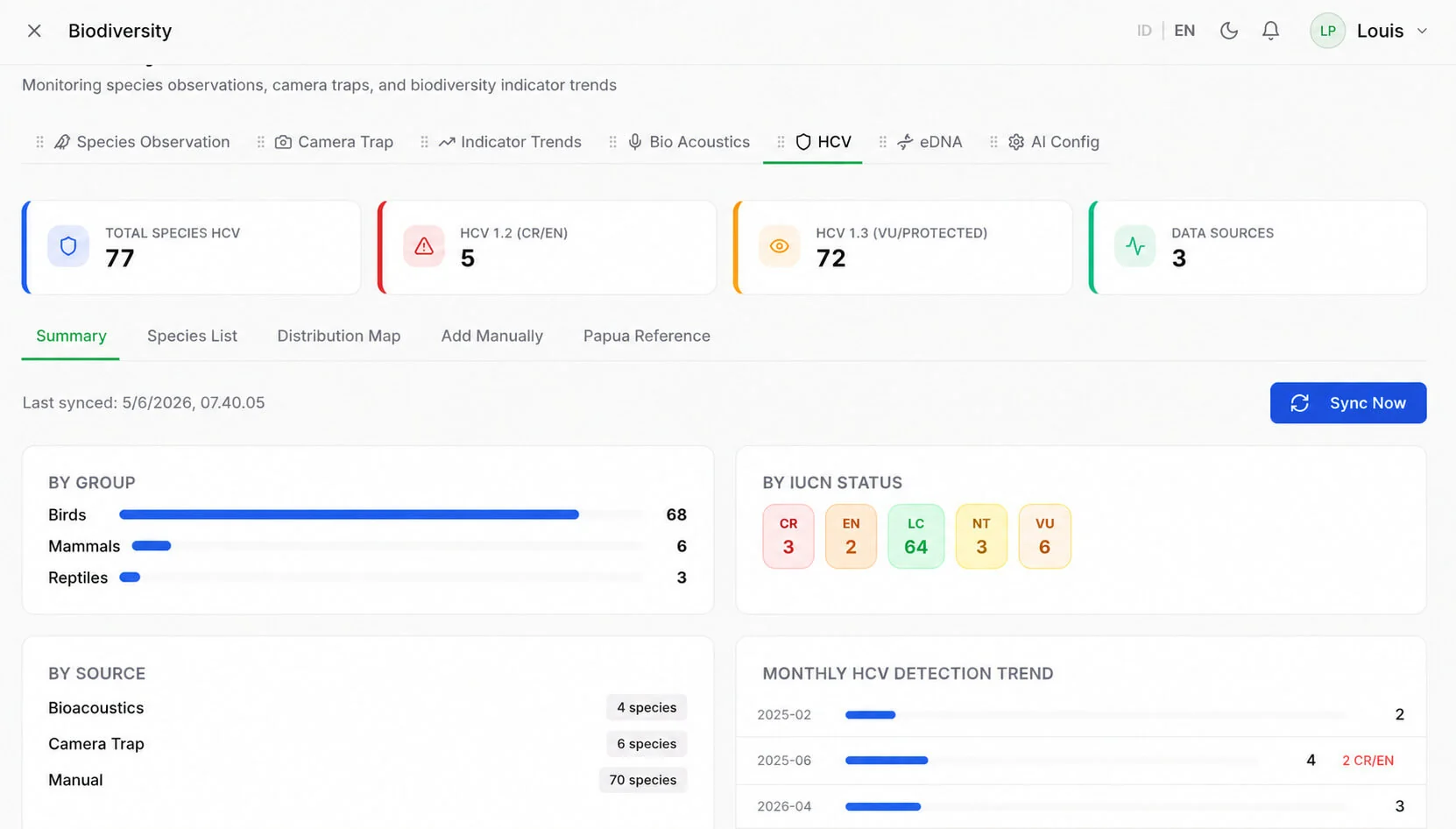
Task: Switch language to EN
Action: coord(1184,31)
